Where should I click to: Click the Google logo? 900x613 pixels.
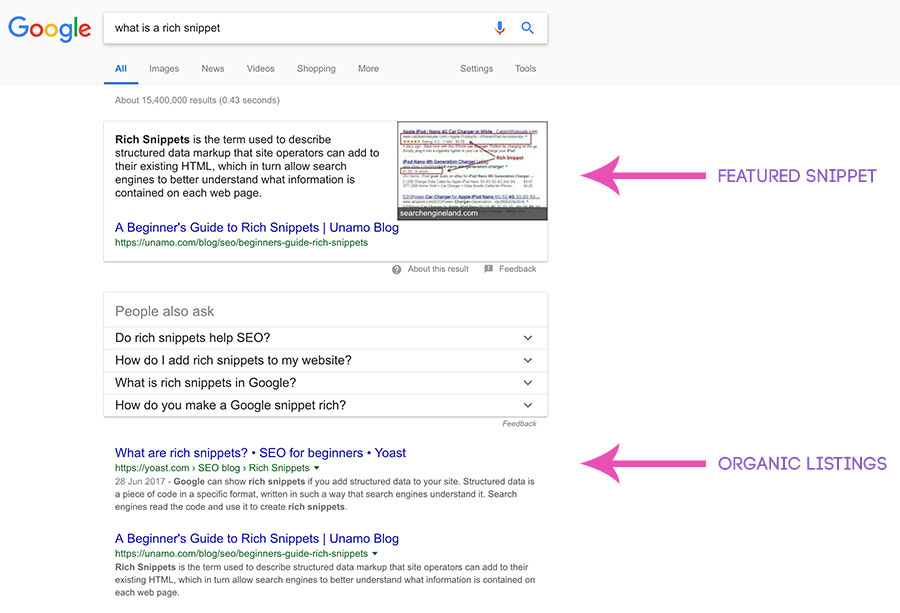[49, 29]
